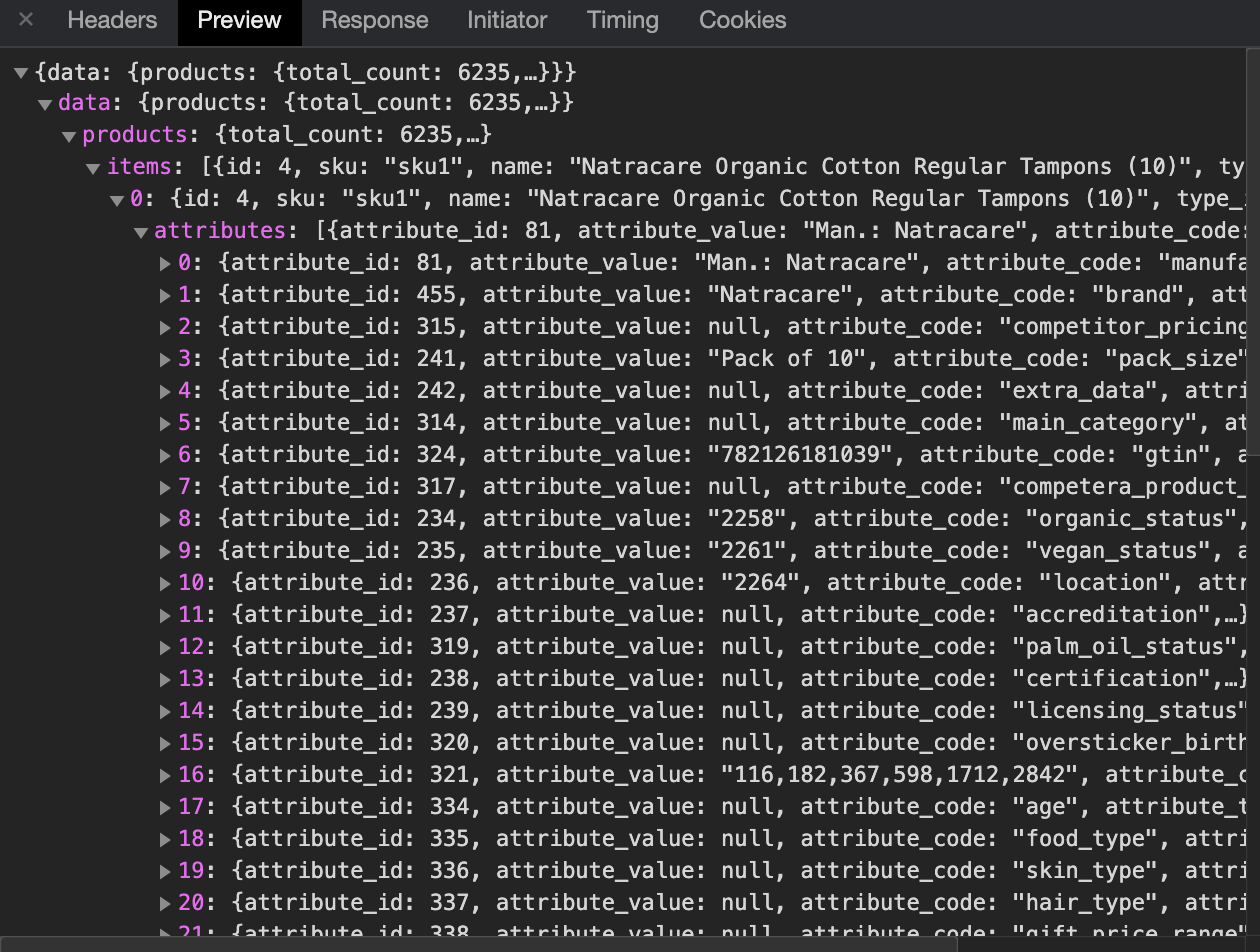
Task: Expand attribute 19 skin_type entry
Action: point(165,872)
